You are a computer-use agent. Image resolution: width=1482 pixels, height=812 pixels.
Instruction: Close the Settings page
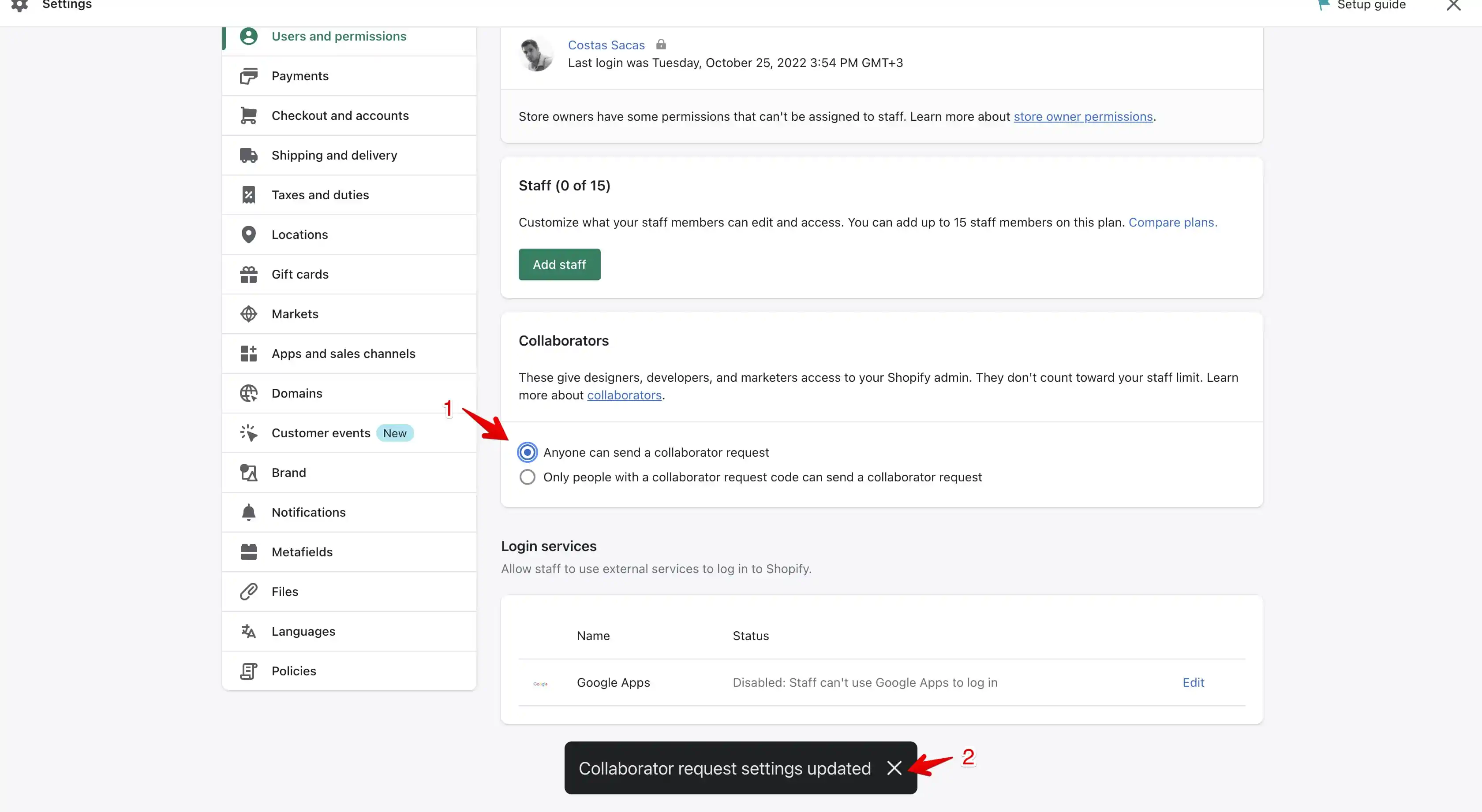pyautogui.click(x=1454, y=5)
